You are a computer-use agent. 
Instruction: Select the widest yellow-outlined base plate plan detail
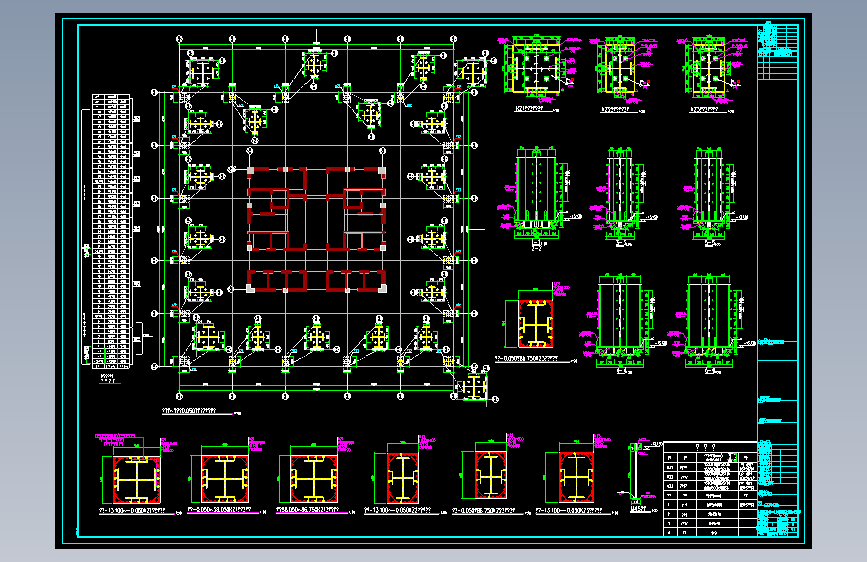click(x=536, y=69)
